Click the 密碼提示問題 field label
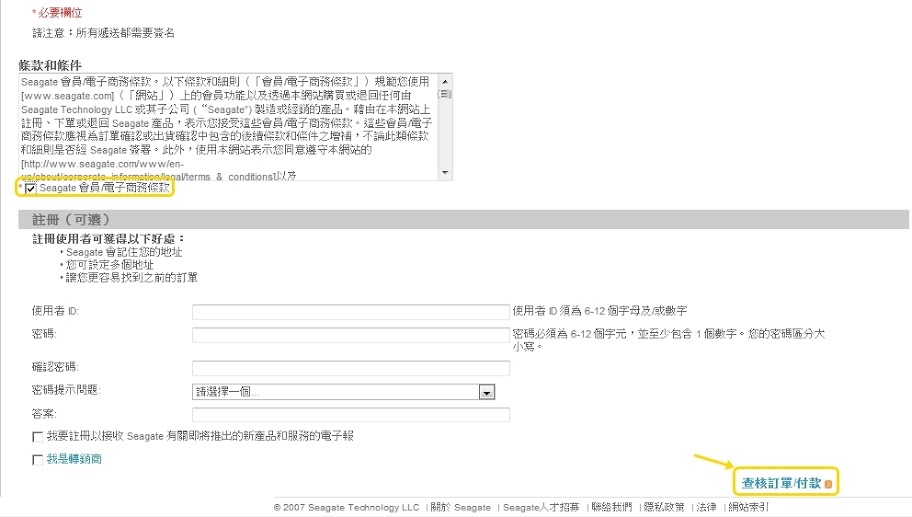Image resolution: width=912 pixels, height=517 pixels. pyautogui.click(x=66, y=390)
